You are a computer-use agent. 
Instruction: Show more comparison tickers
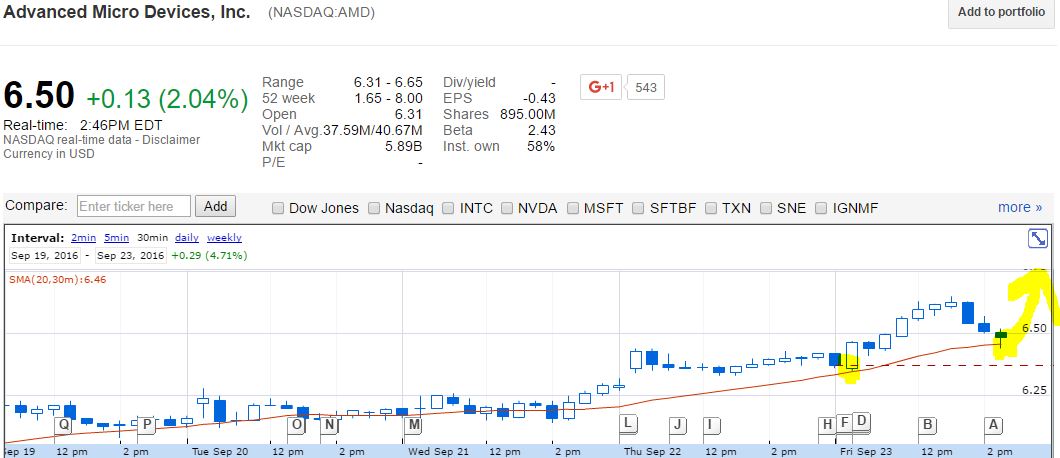coord(1019,208)
